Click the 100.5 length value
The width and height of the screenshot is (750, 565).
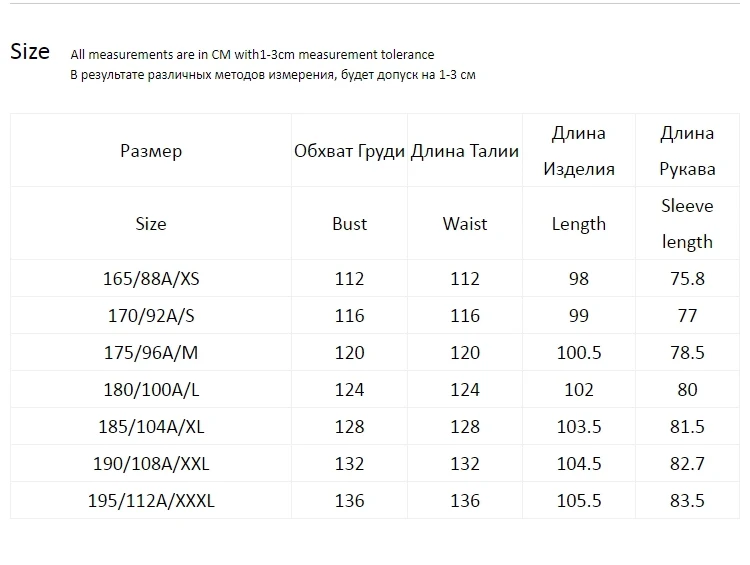coord(579,353)
